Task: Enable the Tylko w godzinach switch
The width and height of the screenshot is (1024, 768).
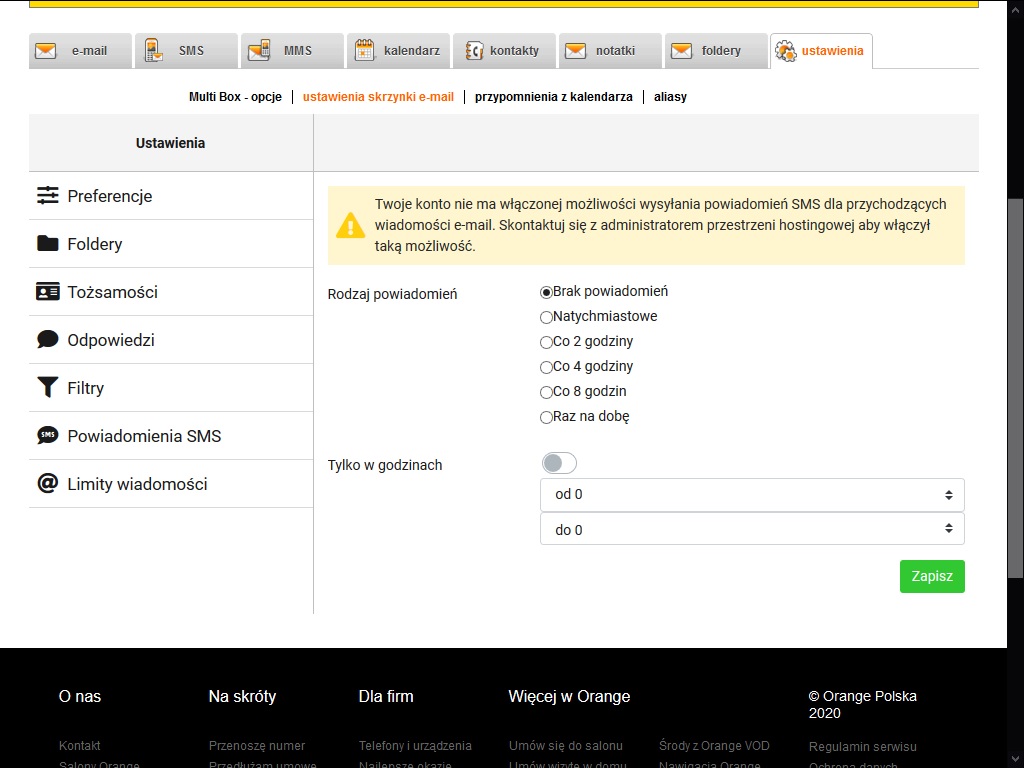Action: 559,462
